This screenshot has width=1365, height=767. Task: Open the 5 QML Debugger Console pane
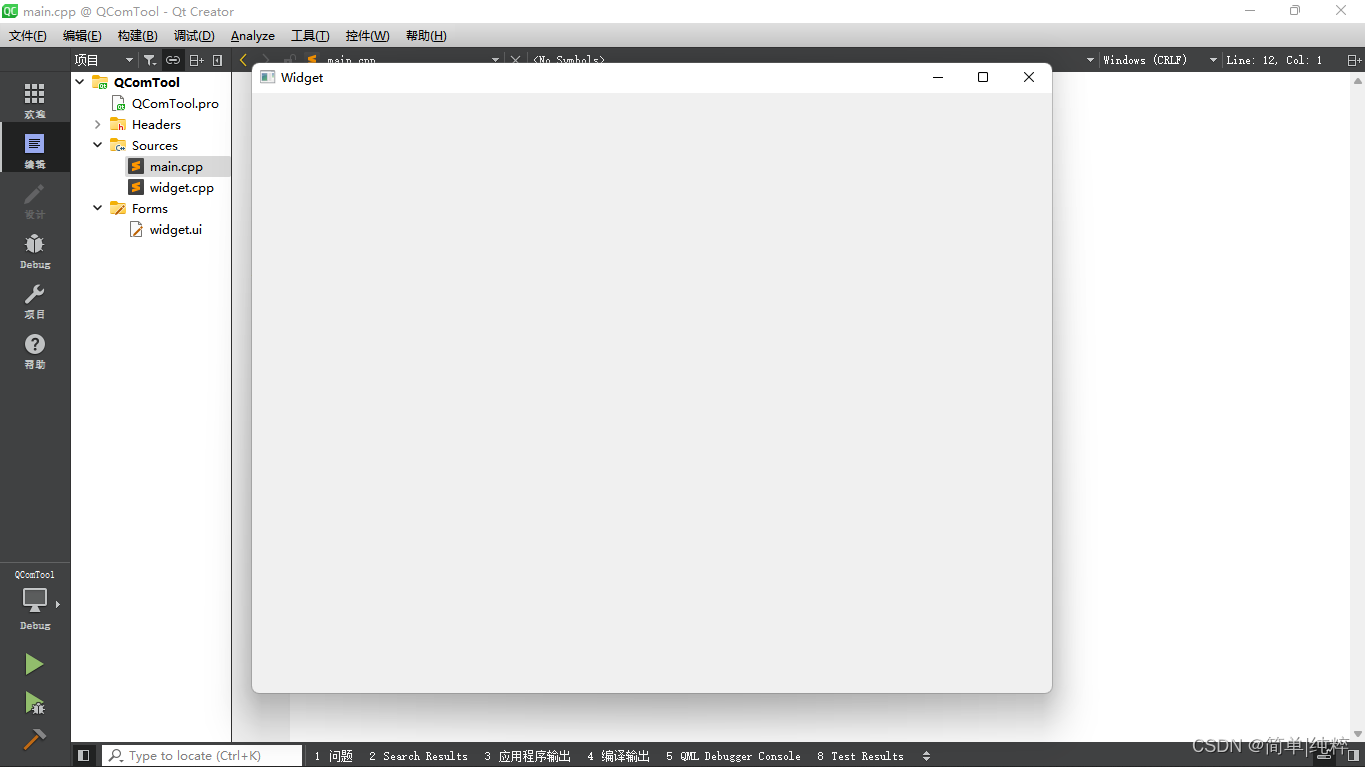(733, 756)
